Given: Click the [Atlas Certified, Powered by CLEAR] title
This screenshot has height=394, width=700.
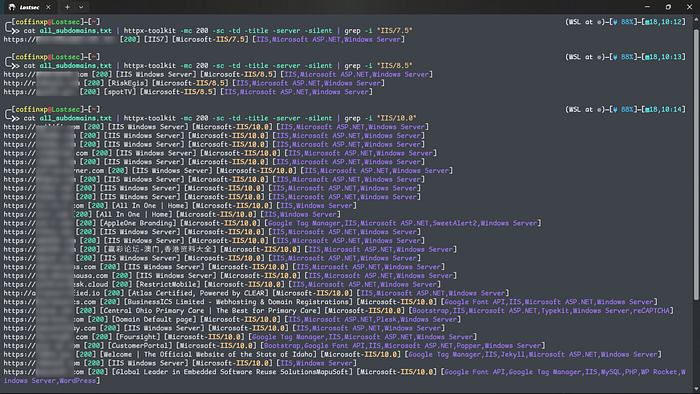Looking at the screenshot, I should 199,293.
